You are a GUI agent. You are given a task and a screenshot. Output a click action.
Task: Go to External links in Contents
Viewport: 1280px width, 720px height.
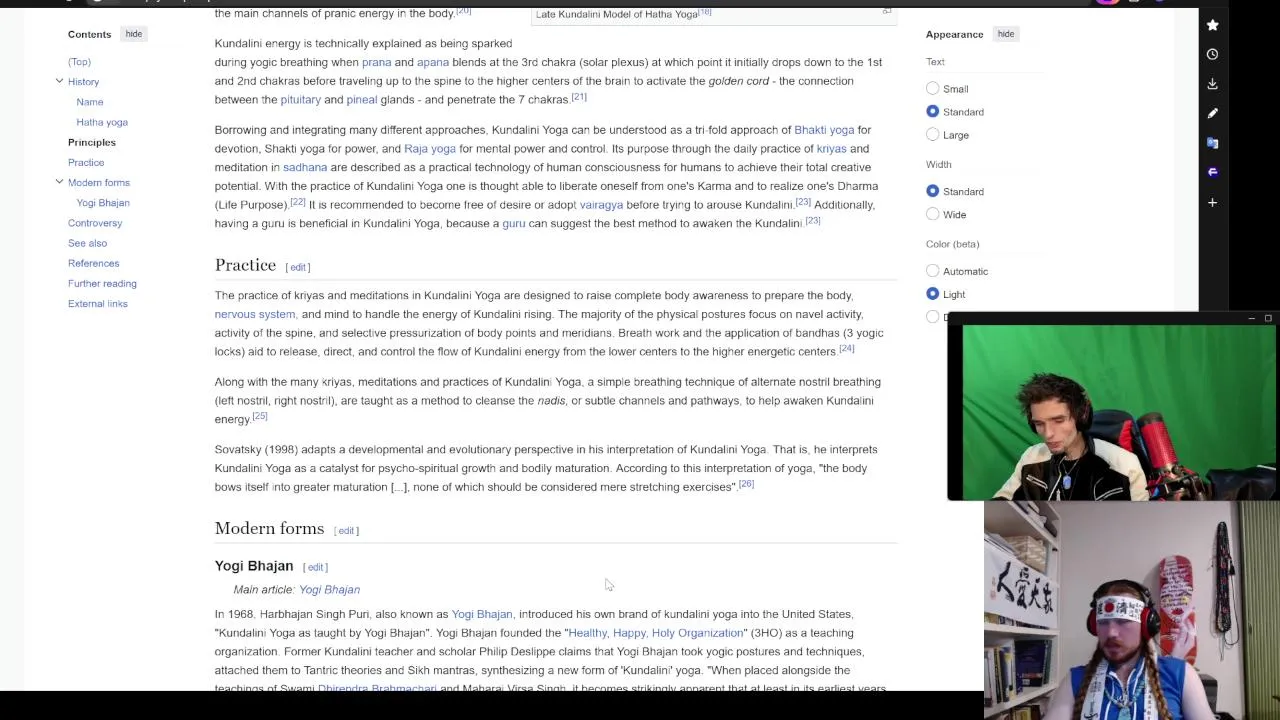click(x=97, y=304)
